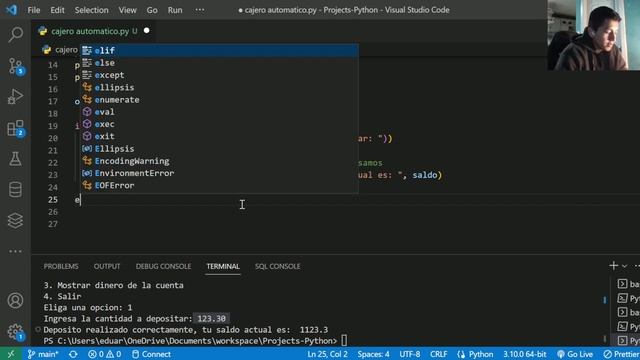Open the Extensions view
This screenshot has width=640, height=360.
pyautogui.click(x=16, y=128)
